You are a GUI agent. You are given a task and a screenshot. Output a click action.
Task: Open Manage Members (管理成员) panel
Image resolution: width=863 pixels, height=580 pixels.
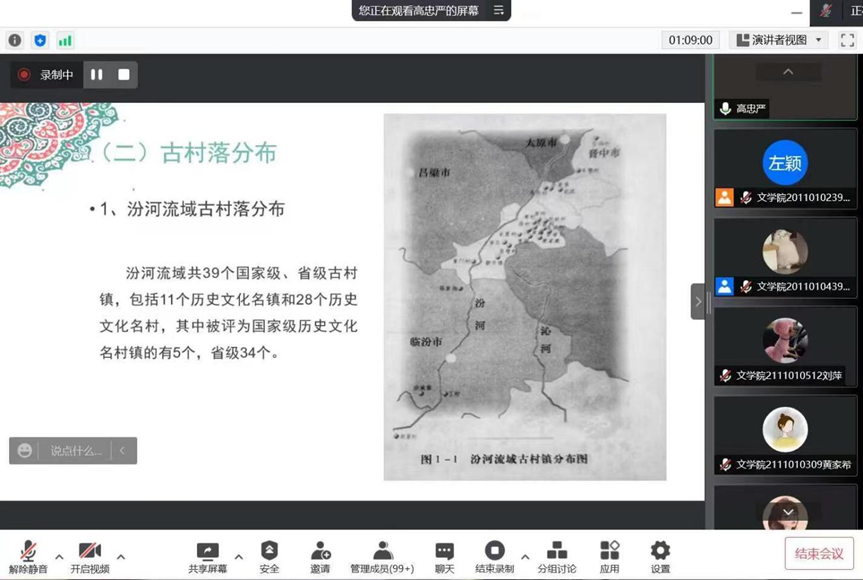381,555
